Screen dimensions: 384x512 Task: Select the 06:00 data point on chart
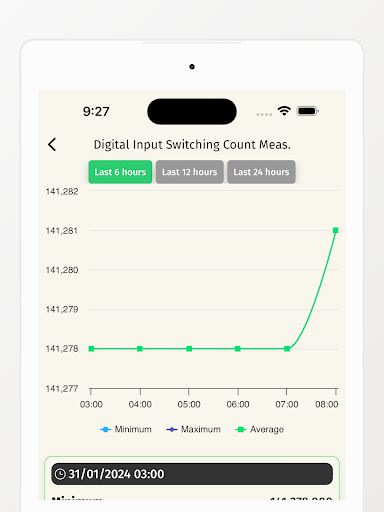click(x=238, y=349)
